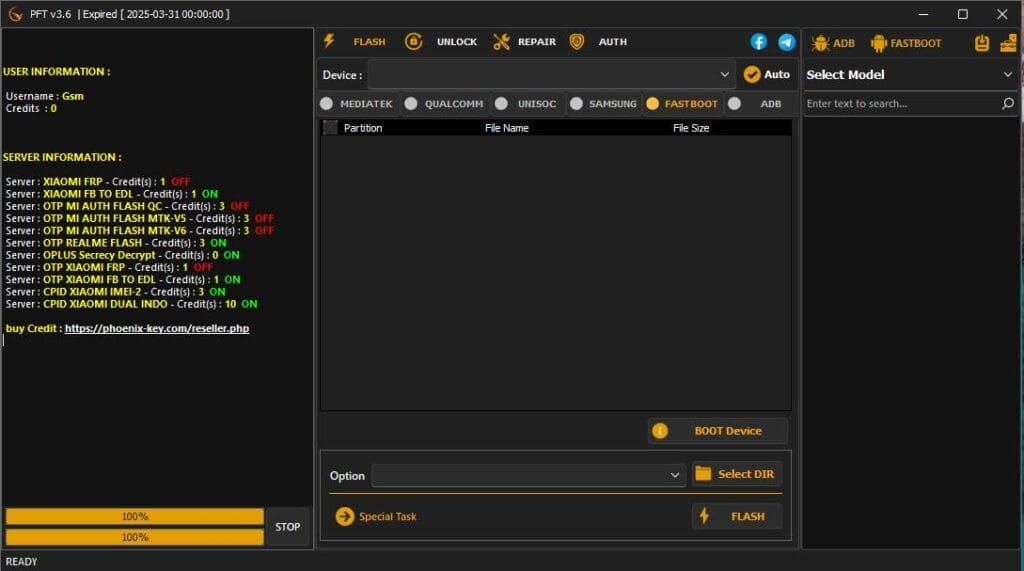Image resolution: width=1024 pixels, height=571 pixels.
Task: Click the Partition column header
Action: tap(362, 128)
